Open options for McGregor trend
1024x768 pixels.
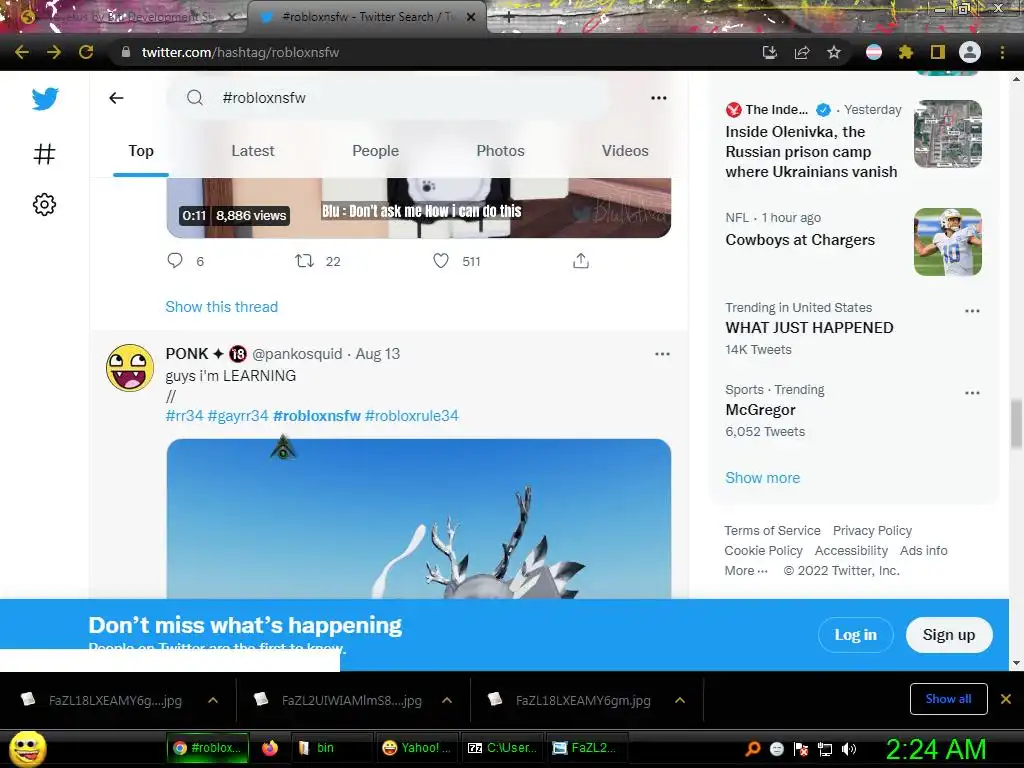972,393
